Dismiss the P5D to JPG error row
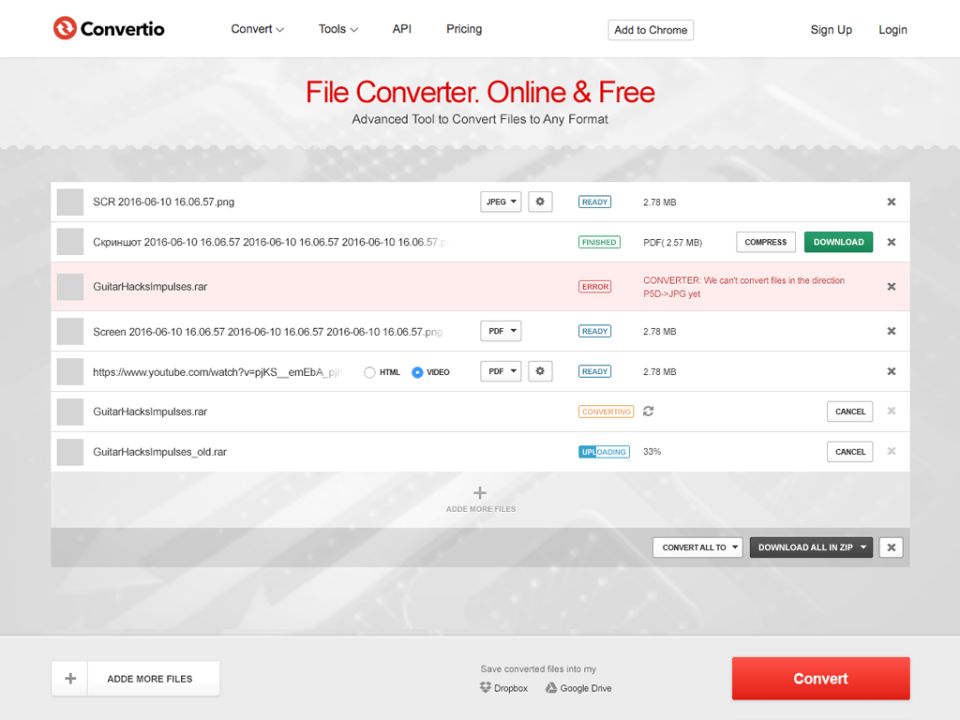Image resolution: width=960 pixels, height=720 pixels. (x=891, y=286)
